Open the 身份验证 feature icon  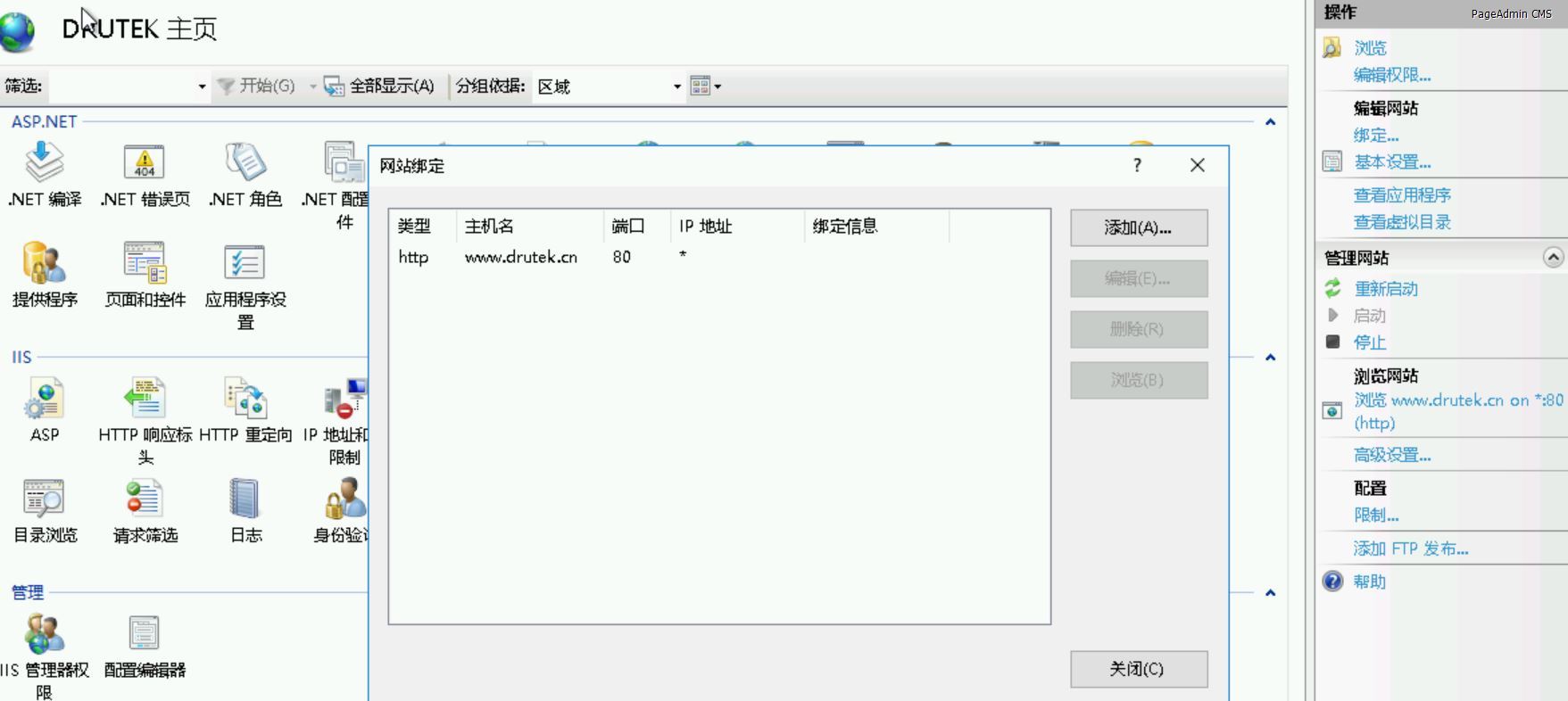pos(345,498)
